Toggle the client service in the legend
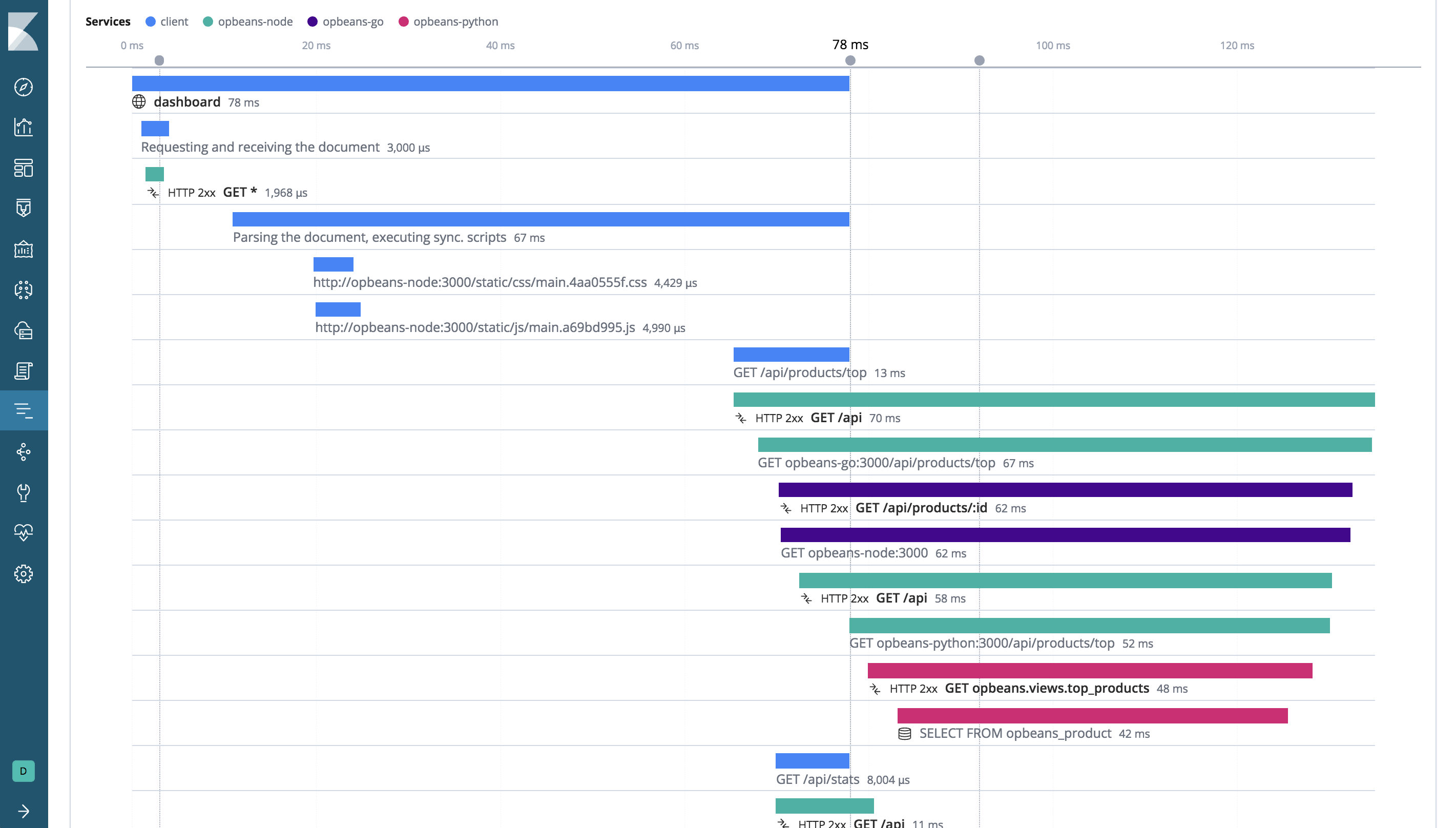 click(x=150, y=22)
